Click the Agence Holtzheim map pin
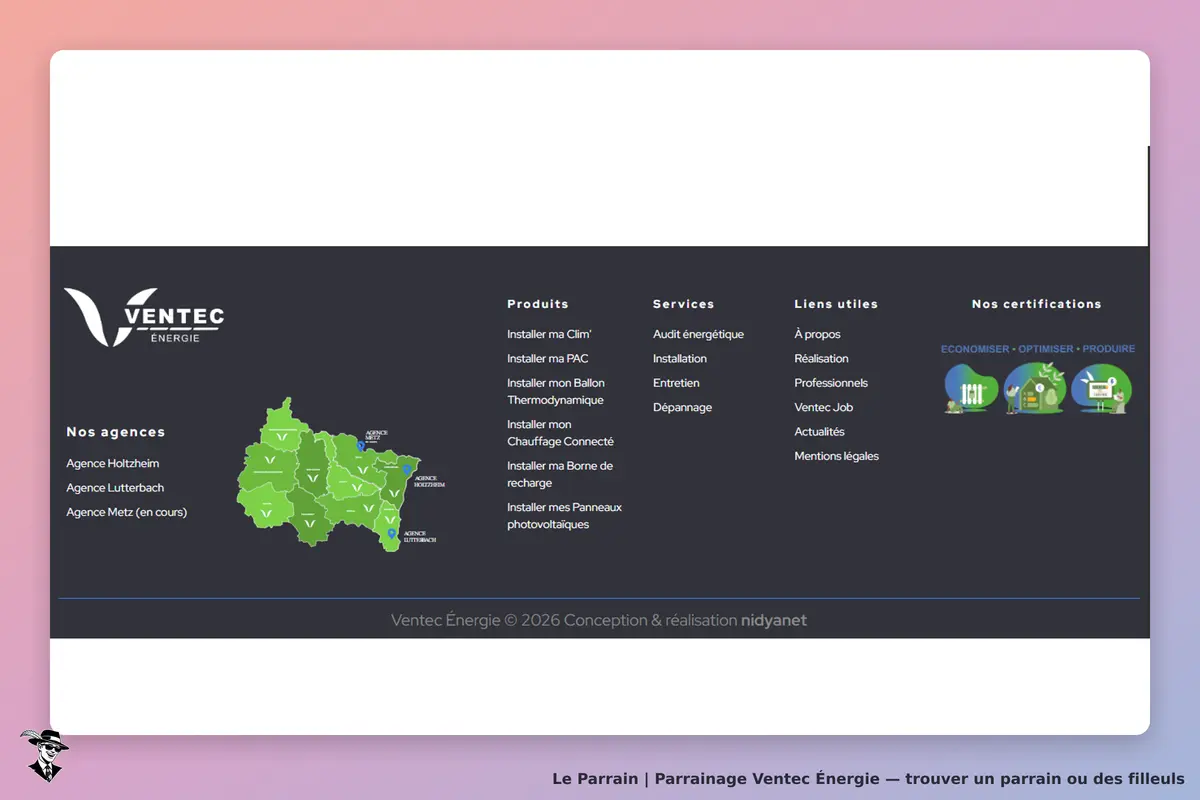 coord(407,468)
